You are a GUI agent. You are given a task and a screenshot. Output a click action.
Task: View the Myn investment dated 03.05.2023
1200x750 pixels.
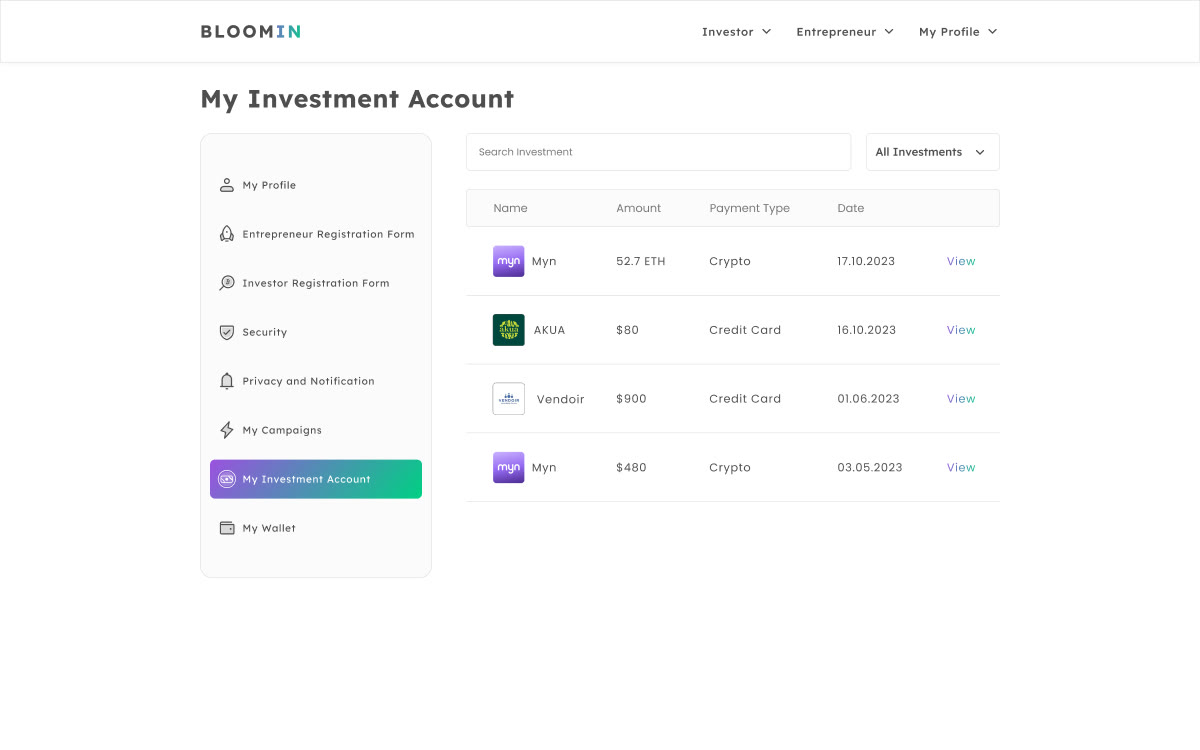pyautogui.click(x=961, y=467)
